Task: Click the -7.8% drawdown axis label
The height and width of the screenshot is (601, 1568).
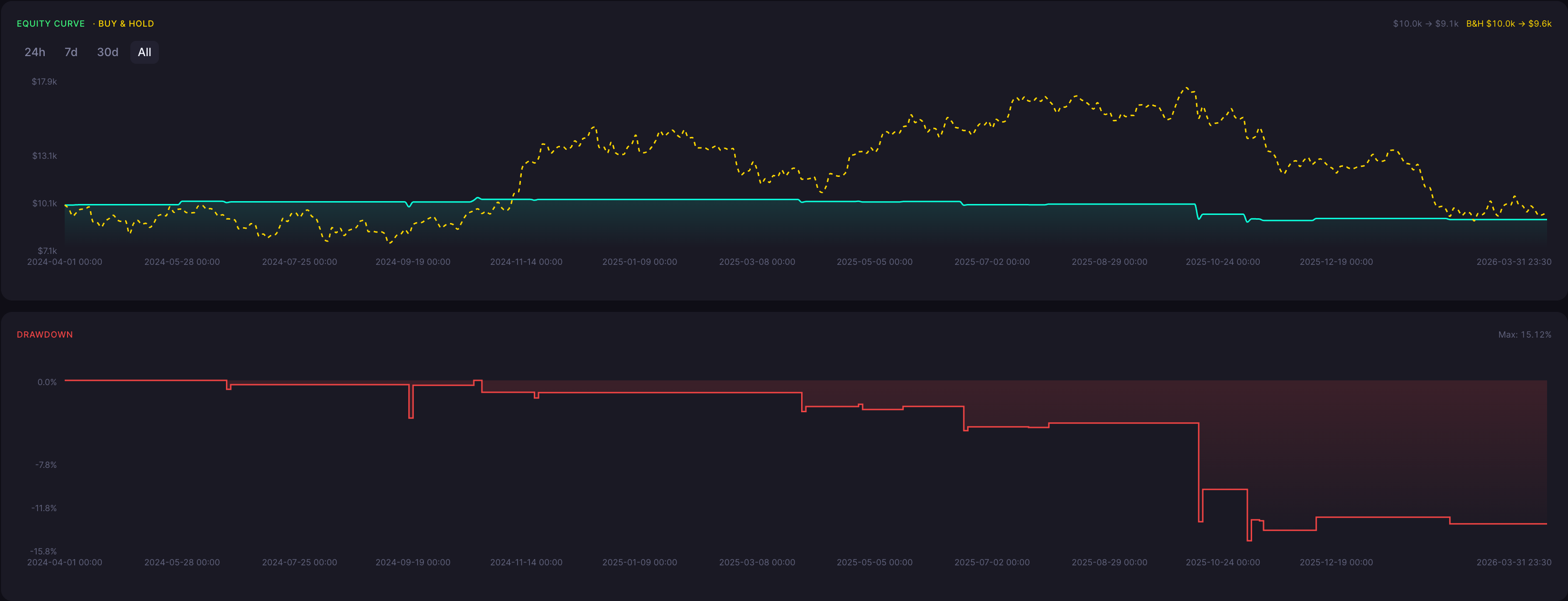Action: point(46,465)
